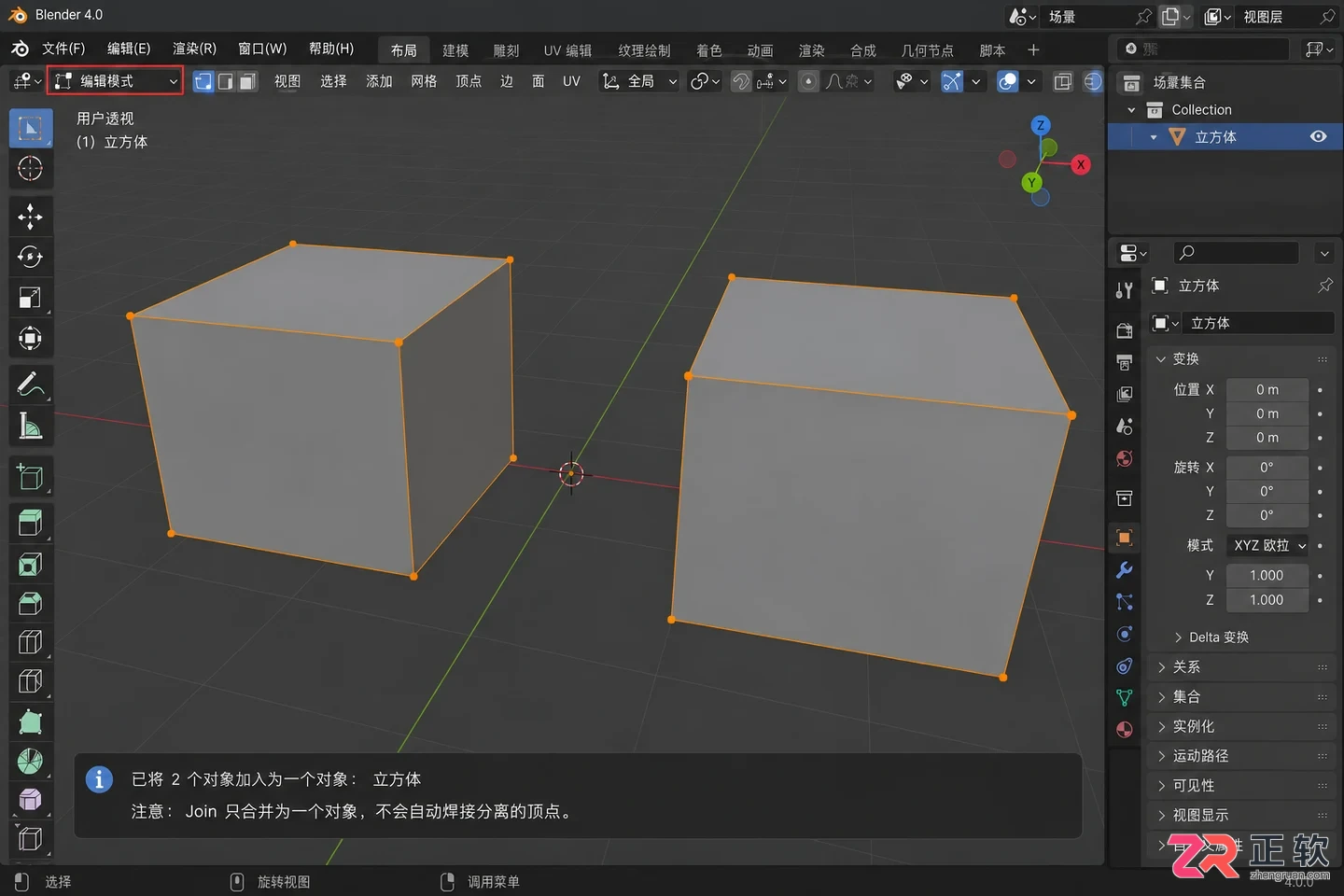Enable vertex select mode

point(203,82)
